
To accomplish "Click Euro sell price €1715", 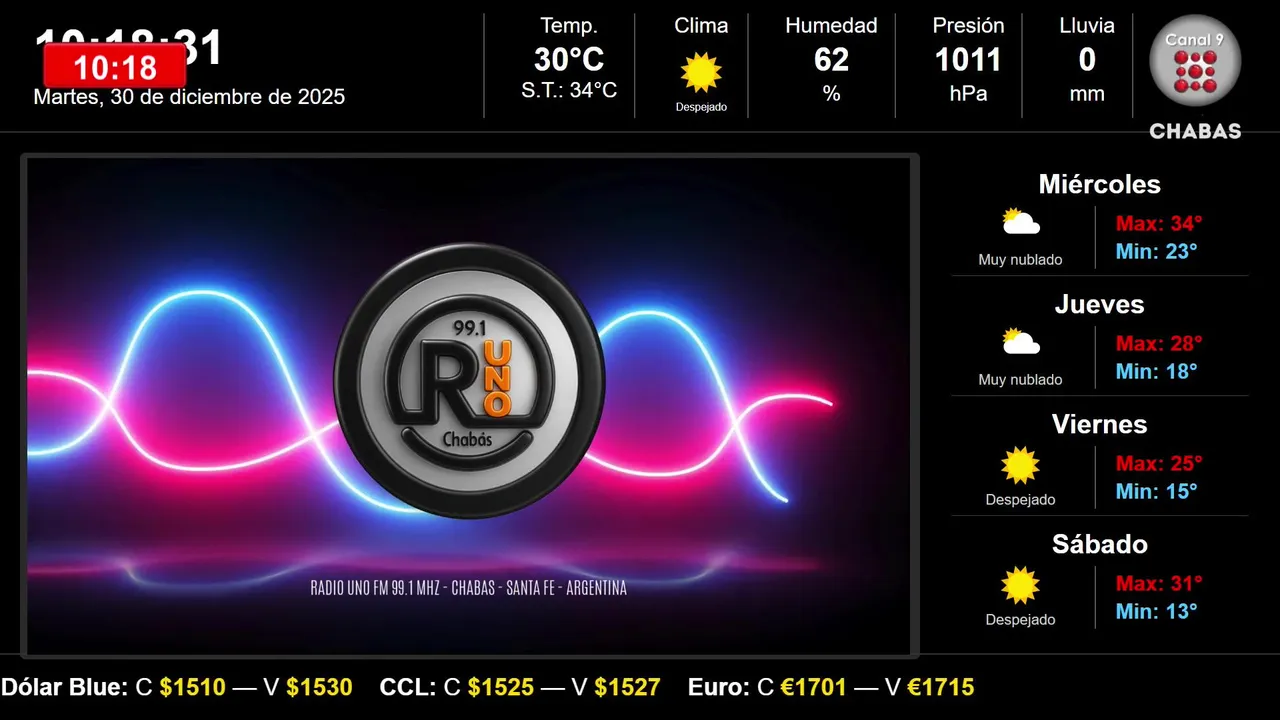I will click(940, 687).
